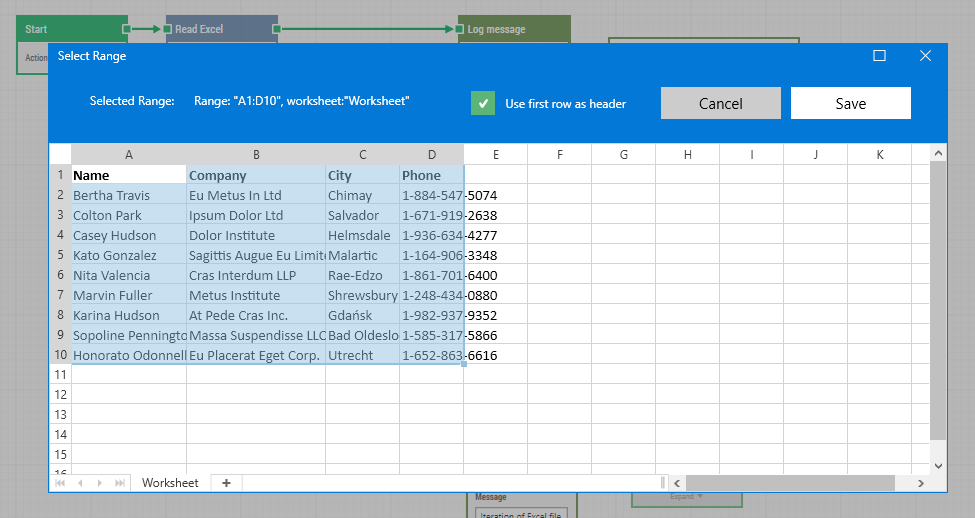Select the Eu Placerat Eget Corp. cell
This screenshot has height=518, width=975.
(256, 355)
